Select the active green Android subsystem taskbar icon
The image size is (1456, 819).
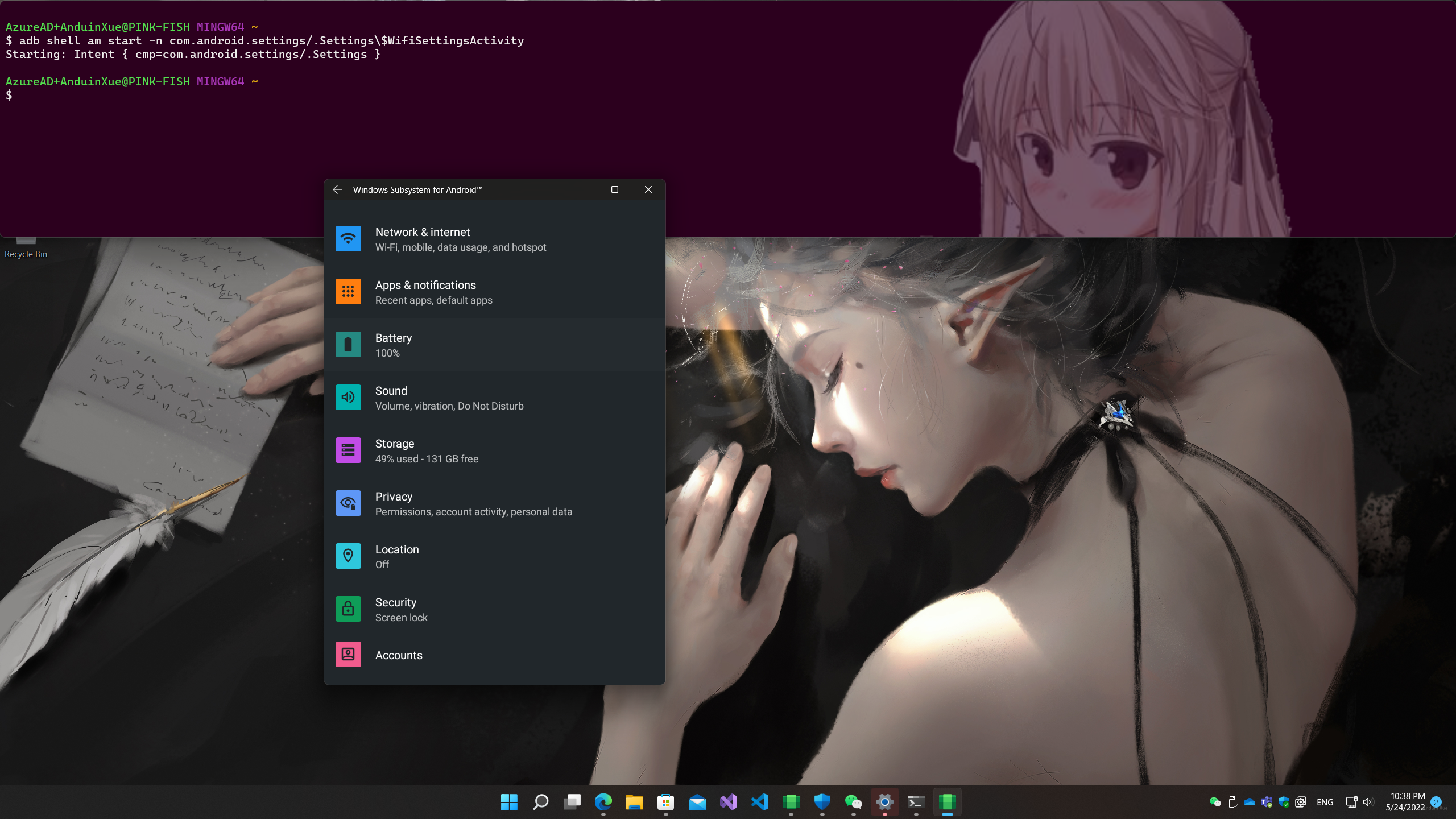(x=947, y=802)
